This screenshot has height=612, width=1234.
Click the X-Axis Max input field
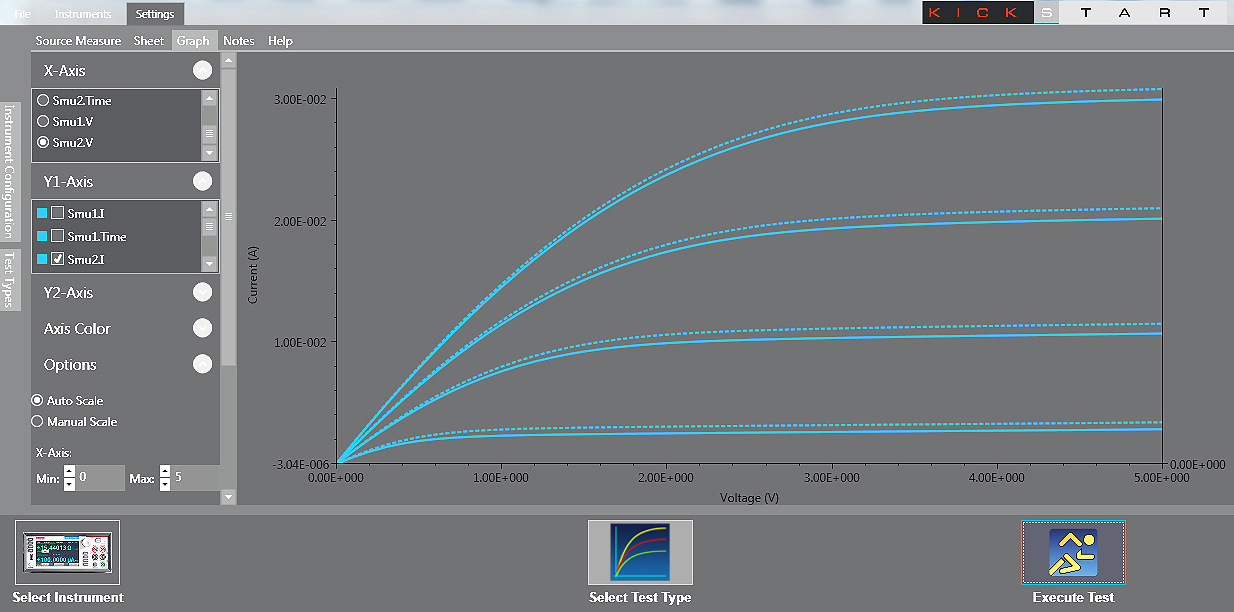tap(195, 478)
